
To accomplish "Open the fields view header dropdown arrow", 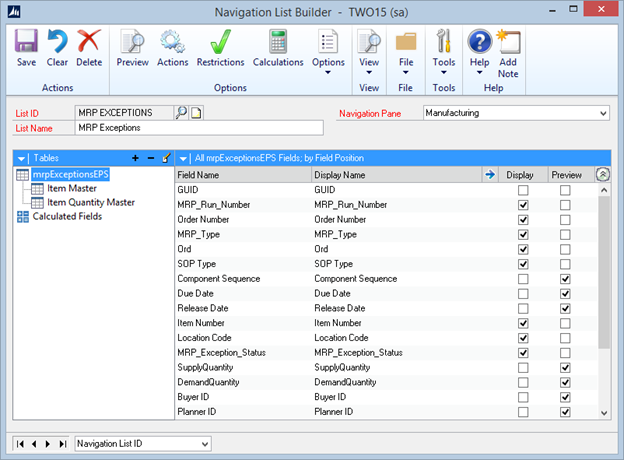I will (x=183, y=159).
